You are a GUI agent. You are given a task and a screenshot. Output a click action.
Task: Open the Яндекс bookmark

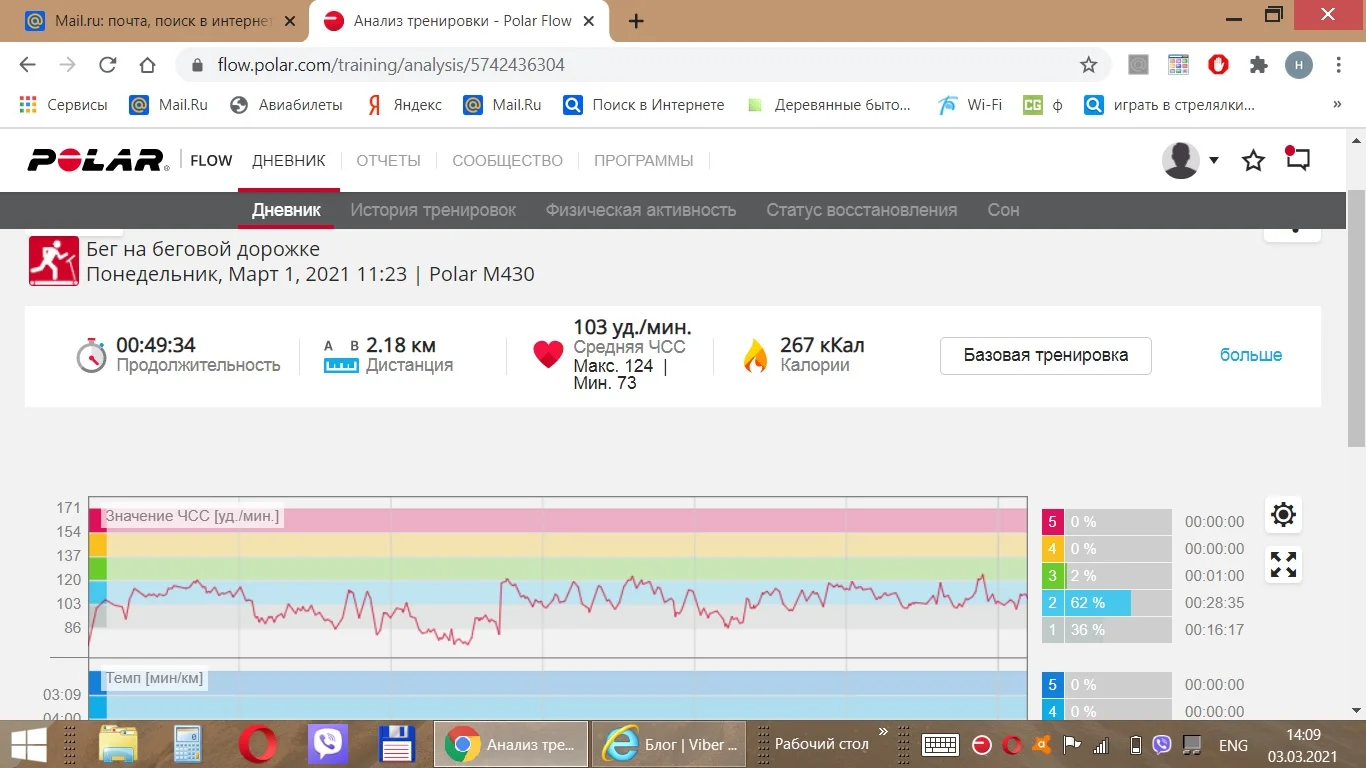coord(404,105)
